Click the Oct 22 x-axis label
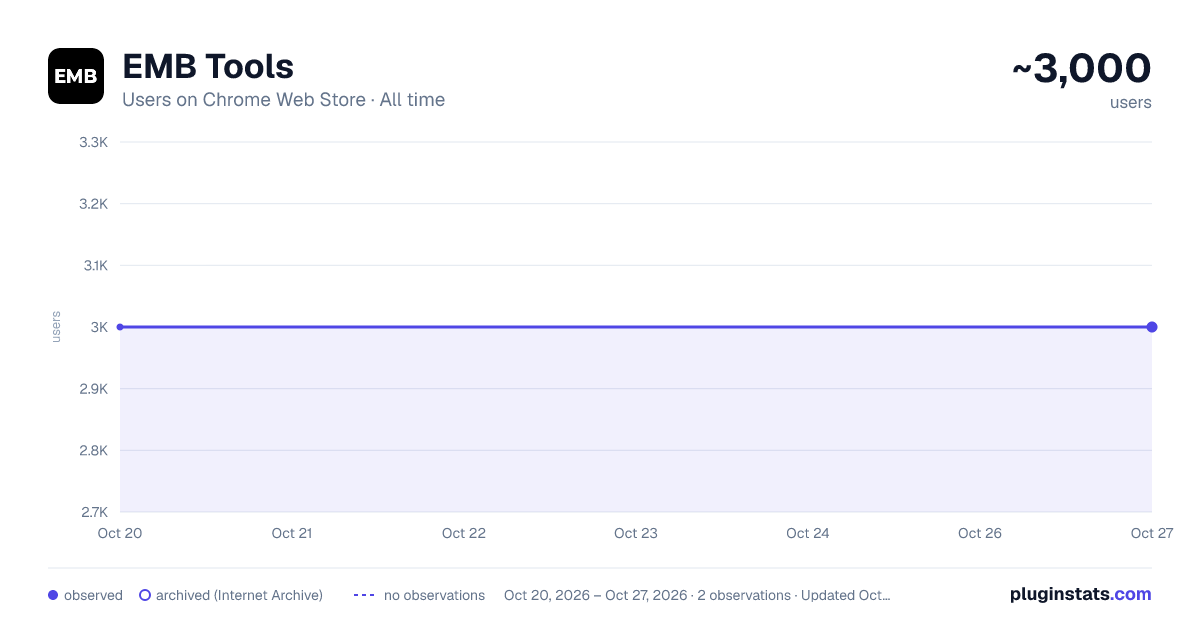The width and height of the screenshot is (1200, 630). [464, 533]
